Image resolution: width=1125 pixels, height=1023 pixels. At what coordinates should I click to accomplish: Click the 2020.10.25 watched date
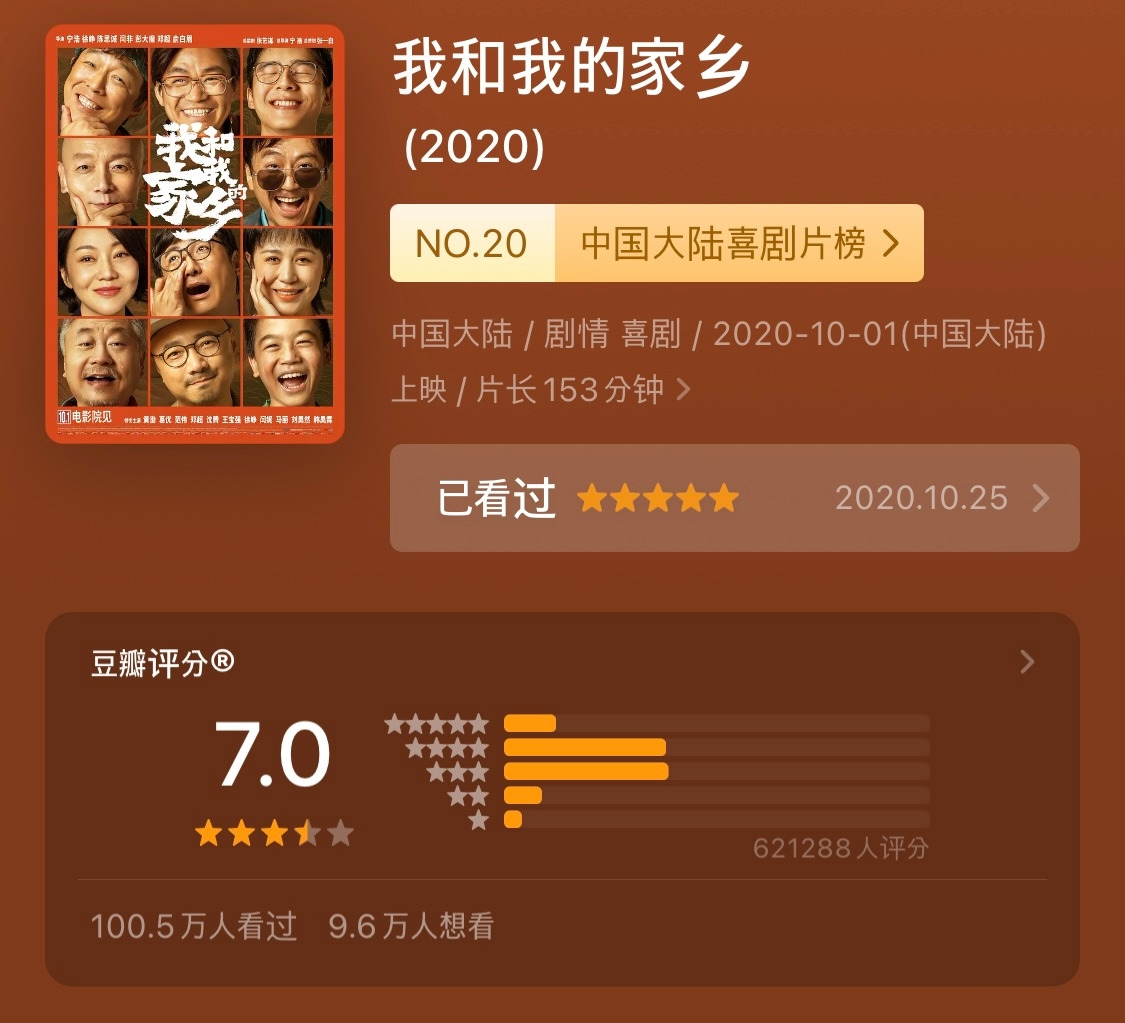click(921, 498)
